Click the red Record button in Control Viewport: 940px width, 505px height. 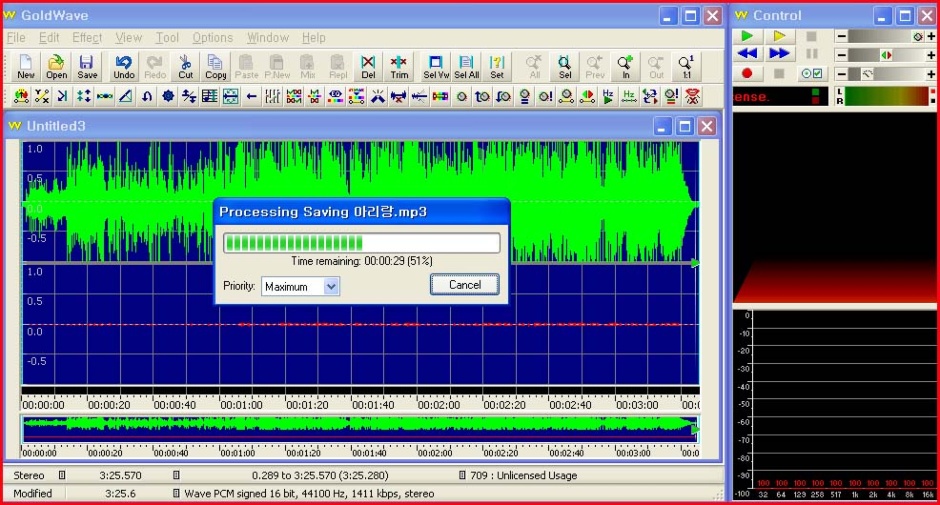pyautogui.click(x=747, y=73)
